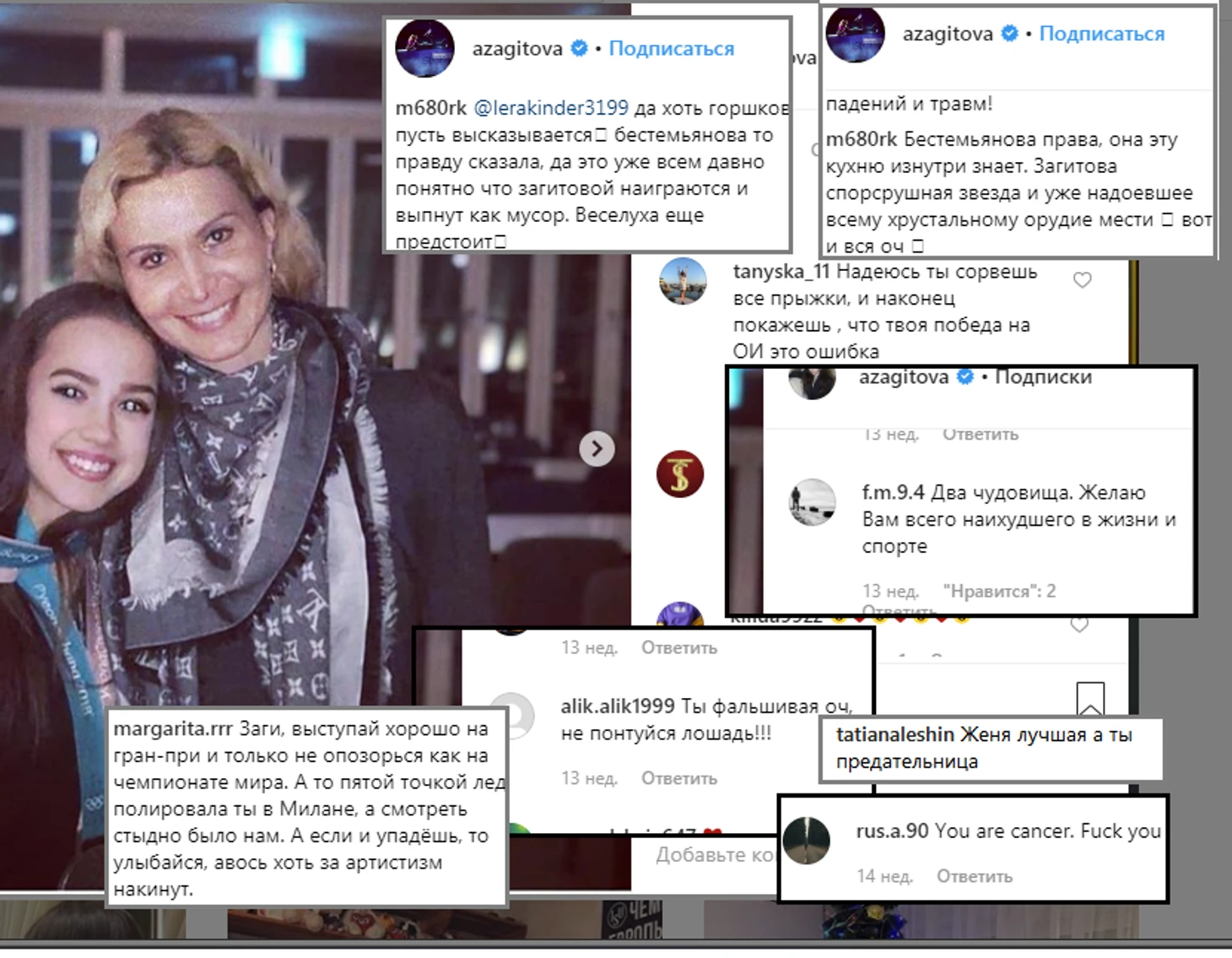Follow azagitova via Подписаться in right box
The height and width of the screenshot is (958, 1232).
point(1101,34)
